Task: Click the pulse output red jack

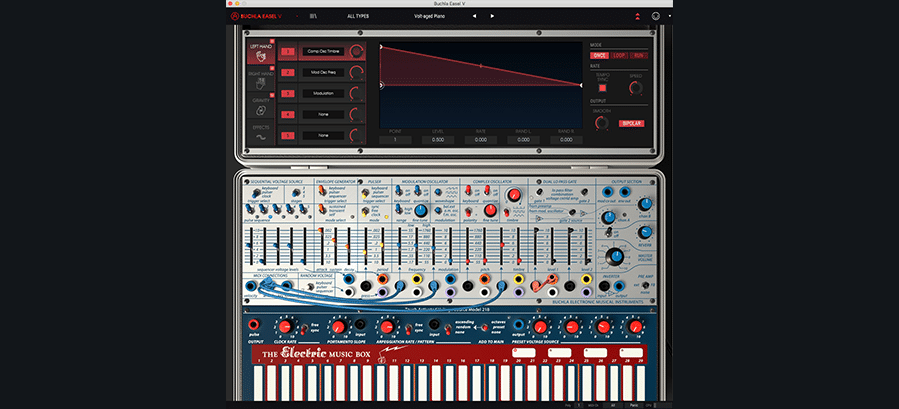Action: [254, 324]
